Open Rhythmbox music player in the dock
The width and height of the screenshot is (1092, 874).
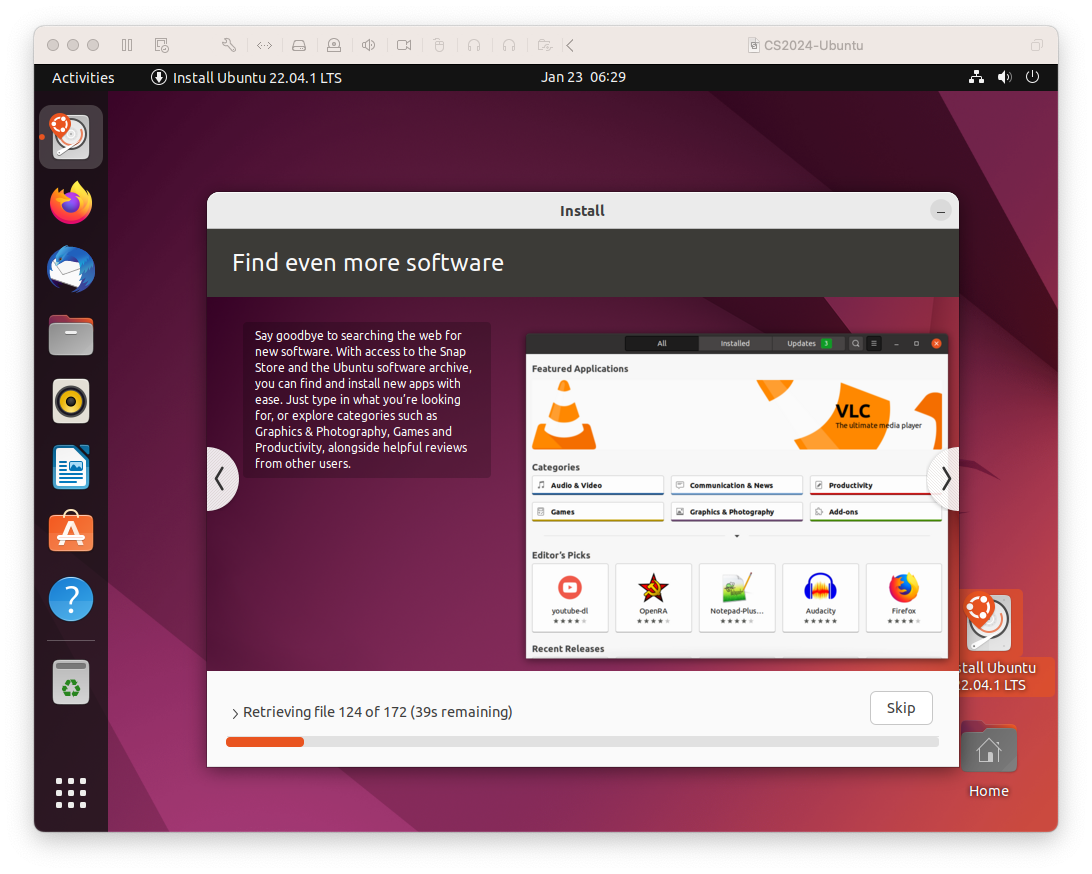[x=71, y=402]
